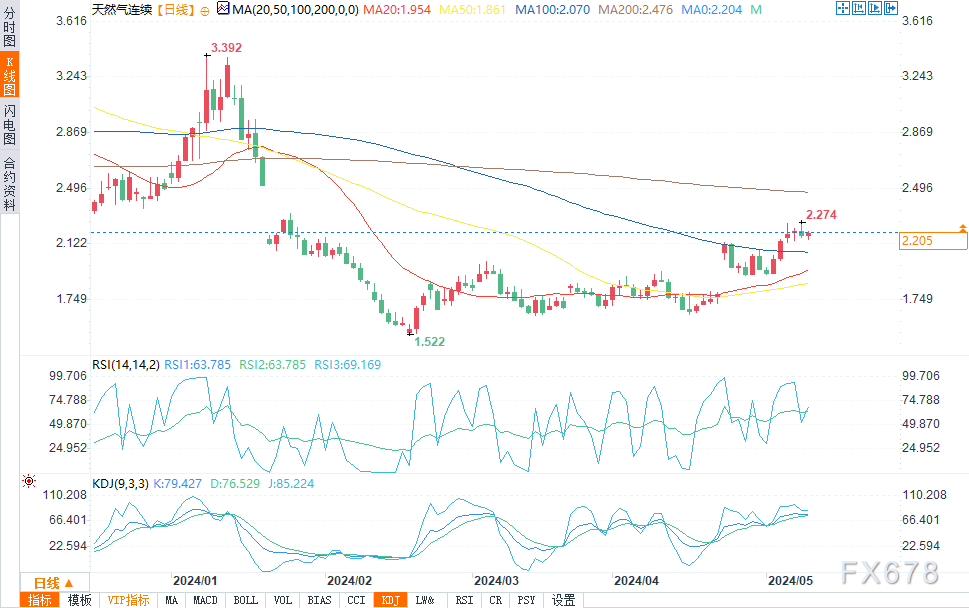The image size is (969, 608).
Task: Click the MA0:2.204 value
Action: click(x=712, y=10)
